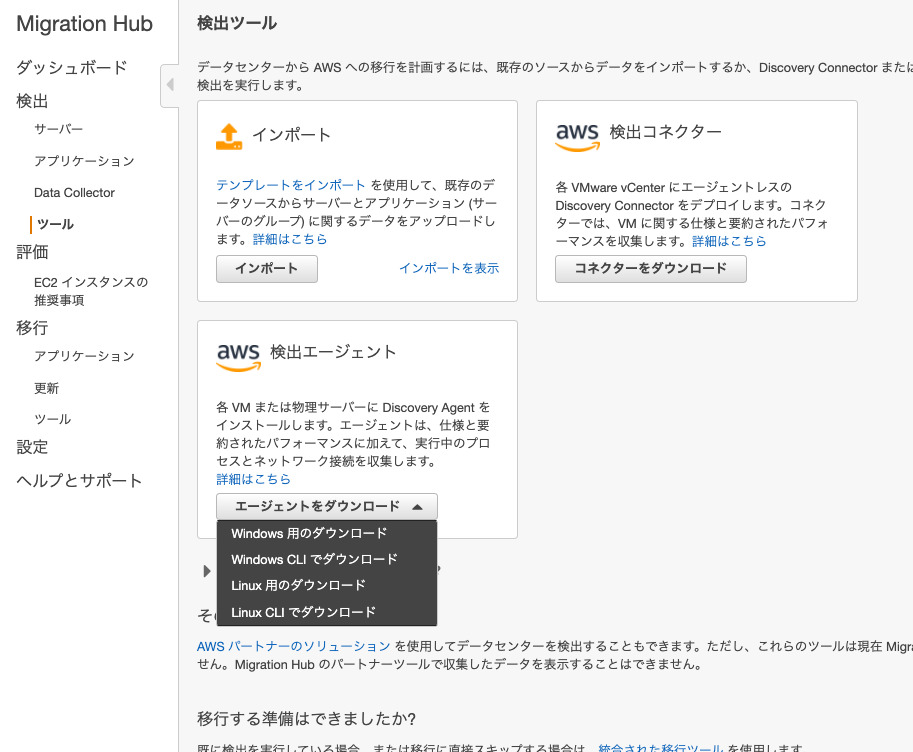Open the エージェントをダウンロード dropdown
This screenshot has height=752, width=913.
327,506
